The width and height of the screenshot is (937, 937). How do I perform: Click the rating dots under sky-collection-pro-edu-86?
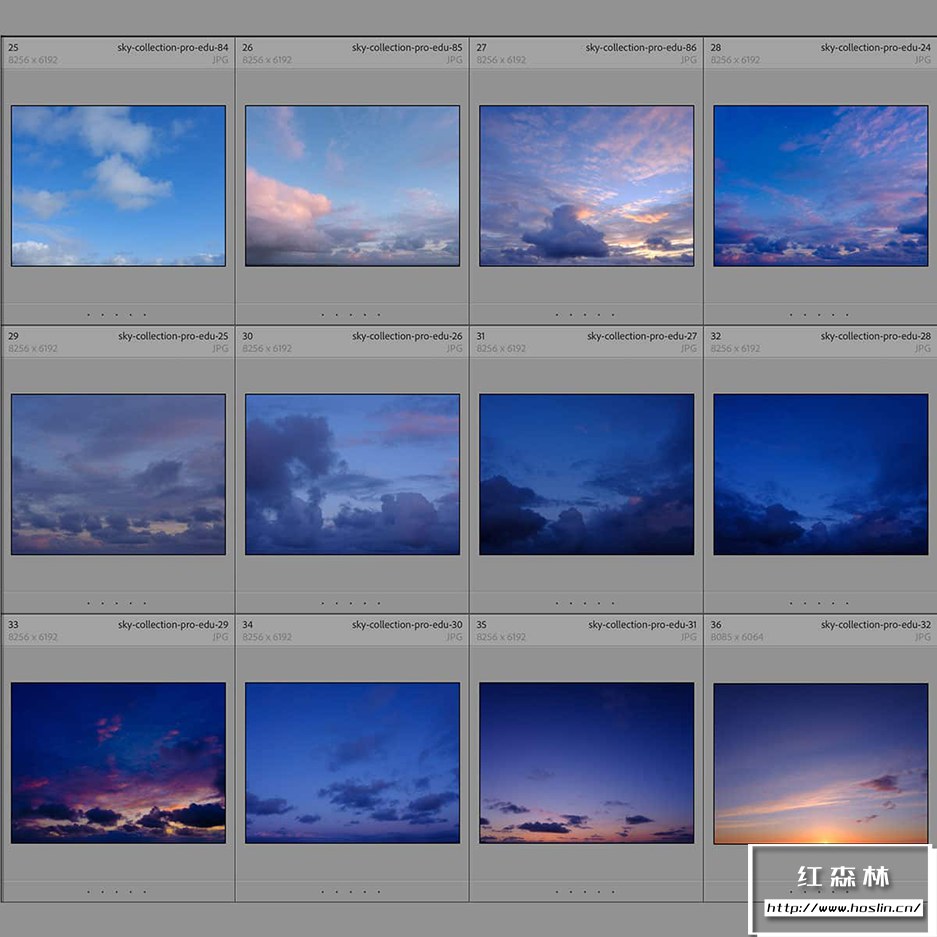point(585,314)
